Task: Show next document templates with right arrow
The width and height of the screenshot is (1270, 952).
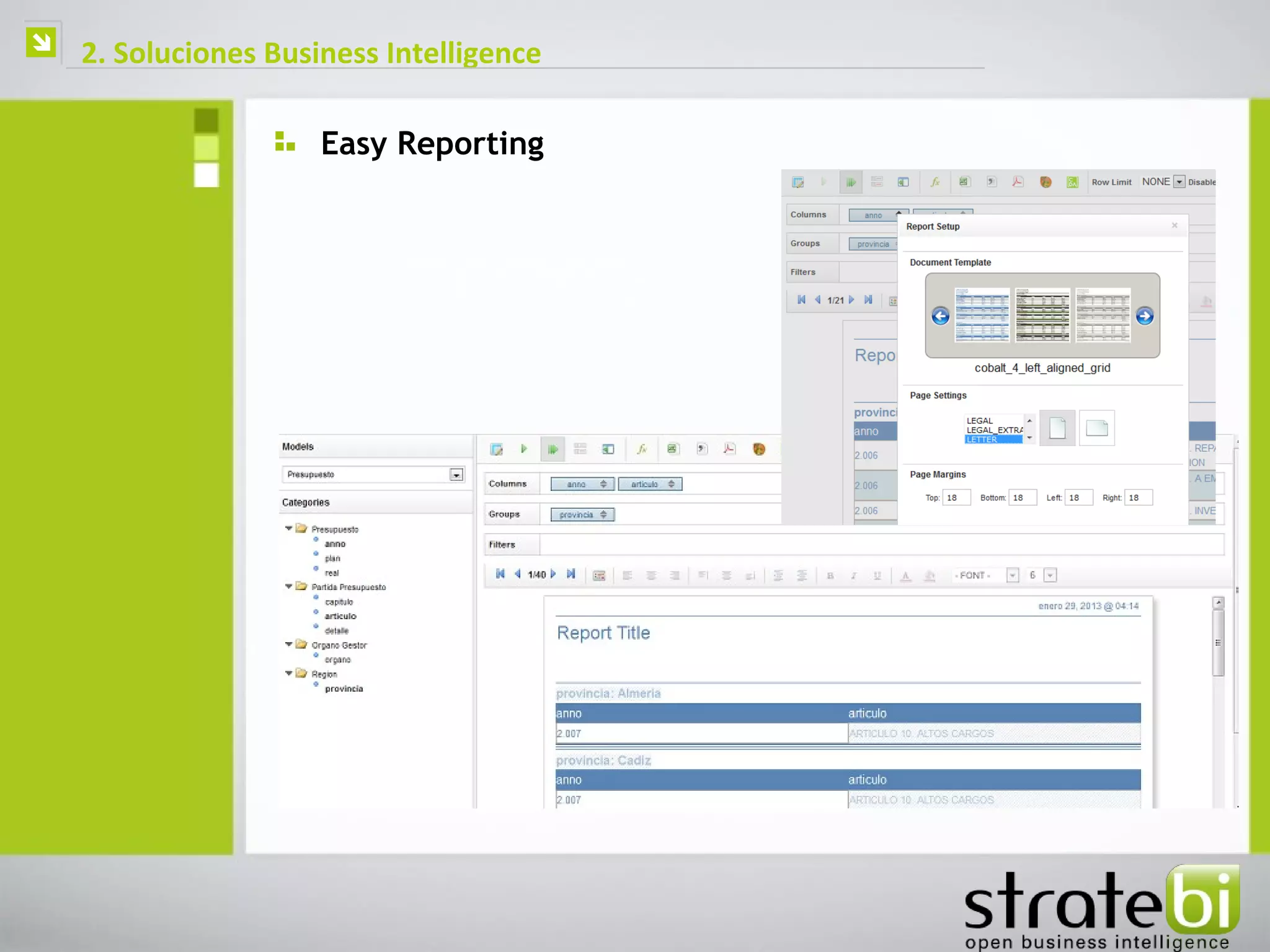Action: point(1145,316)
